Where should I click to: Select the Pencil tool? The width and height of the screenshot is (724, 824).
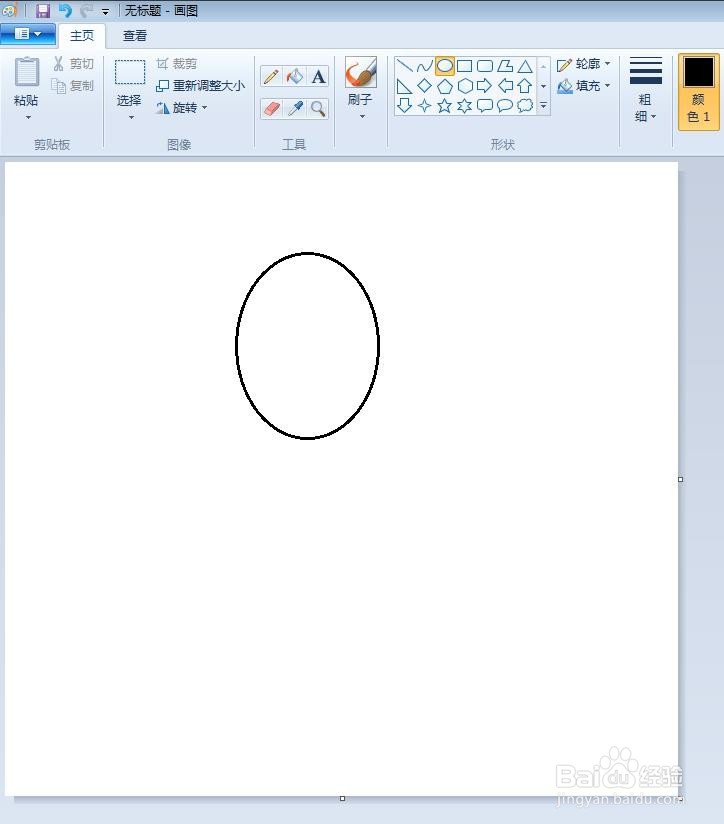click(x=271, y=77)
